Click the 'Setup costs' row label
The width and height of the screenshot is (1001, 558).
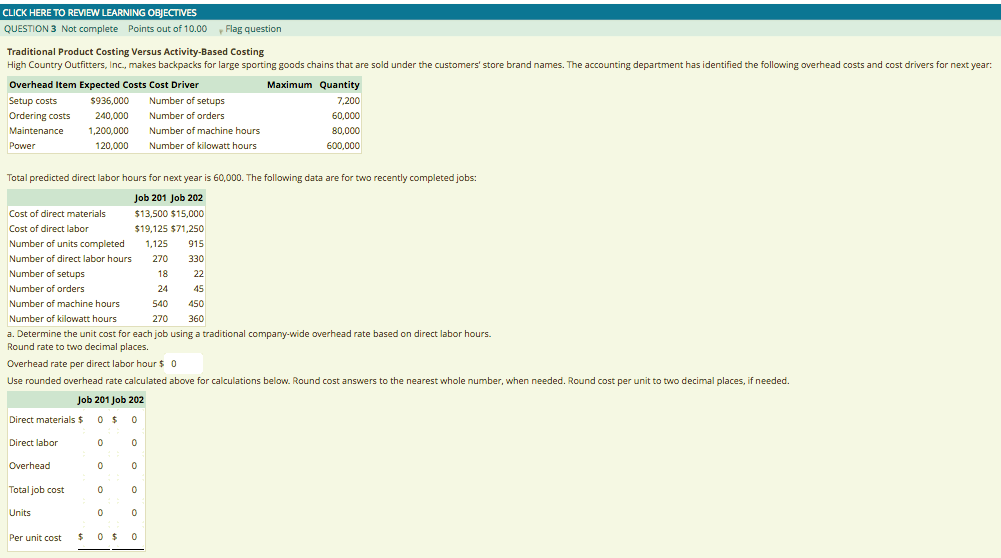pyautogui.click(x=33, y=101)
